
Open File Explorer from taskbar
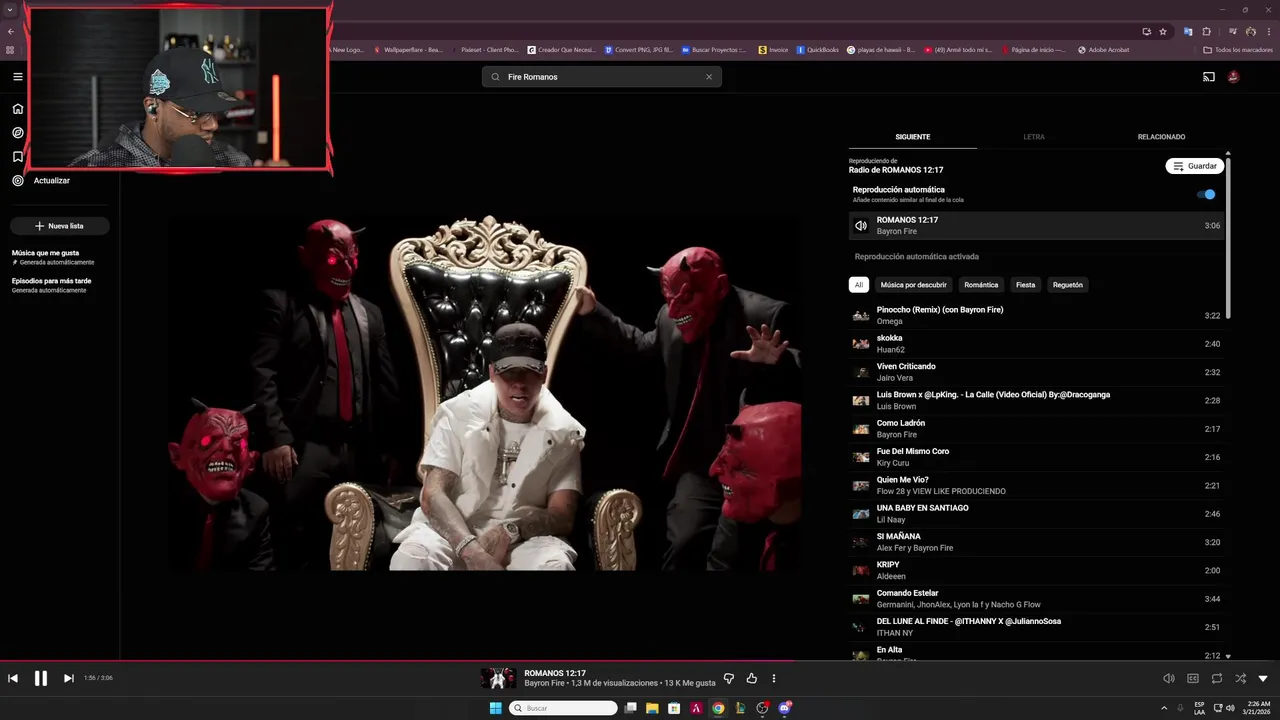click(652, 708)
